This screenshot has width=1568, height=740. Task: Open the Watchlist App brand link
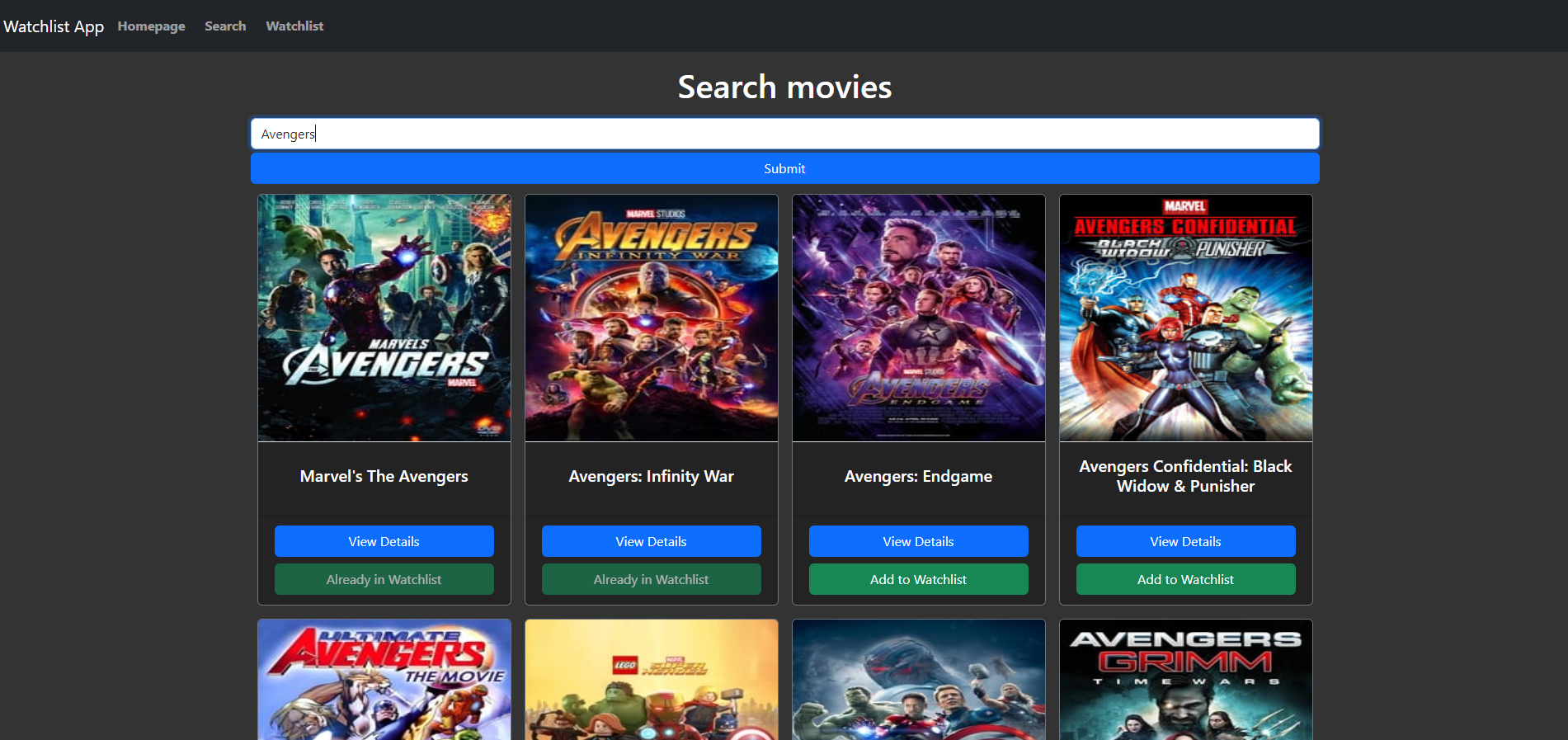(x=54, y=26)
